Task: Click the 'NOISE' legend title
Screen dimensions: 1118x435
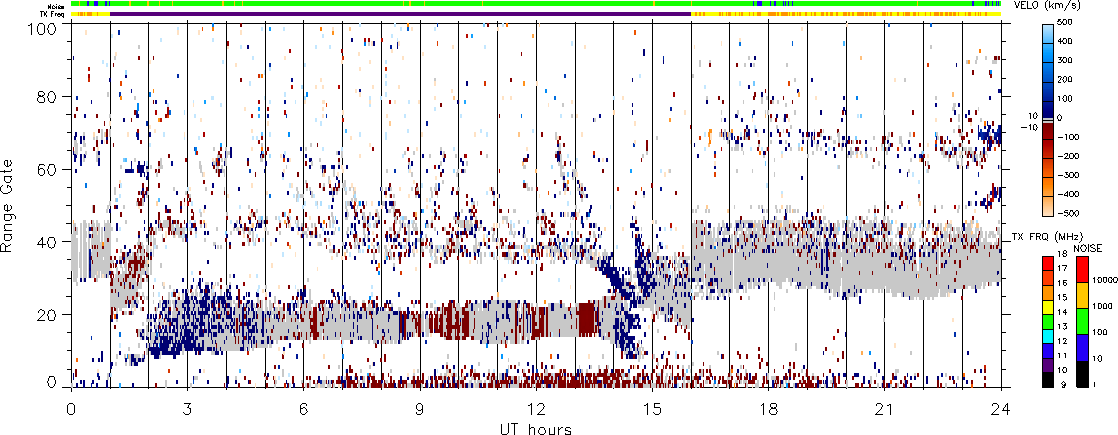Action: point(1089,246)
